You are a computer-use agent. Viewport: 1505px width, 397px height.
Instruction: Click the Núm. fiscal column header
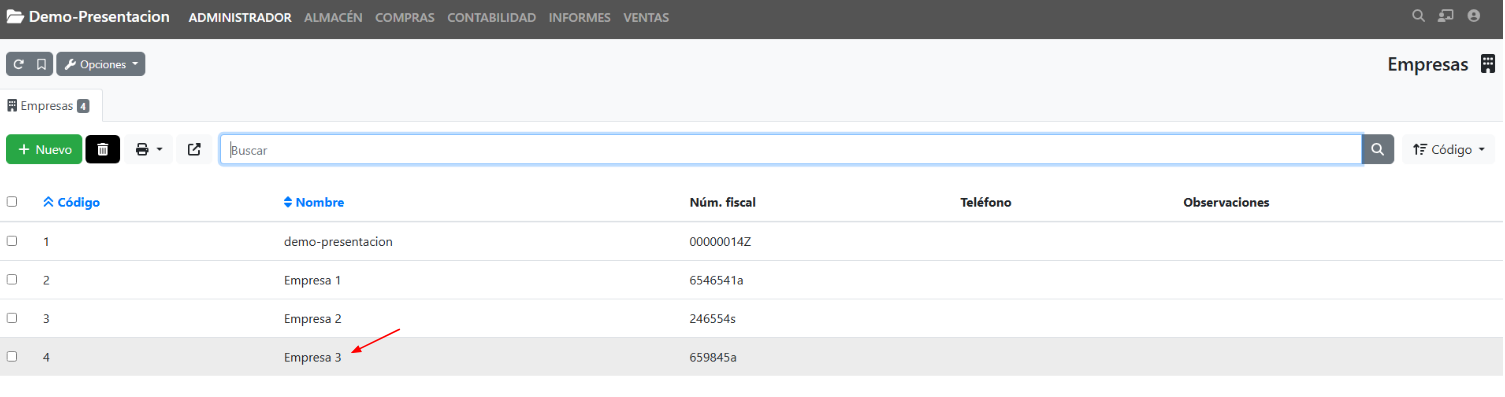(723, 203)
